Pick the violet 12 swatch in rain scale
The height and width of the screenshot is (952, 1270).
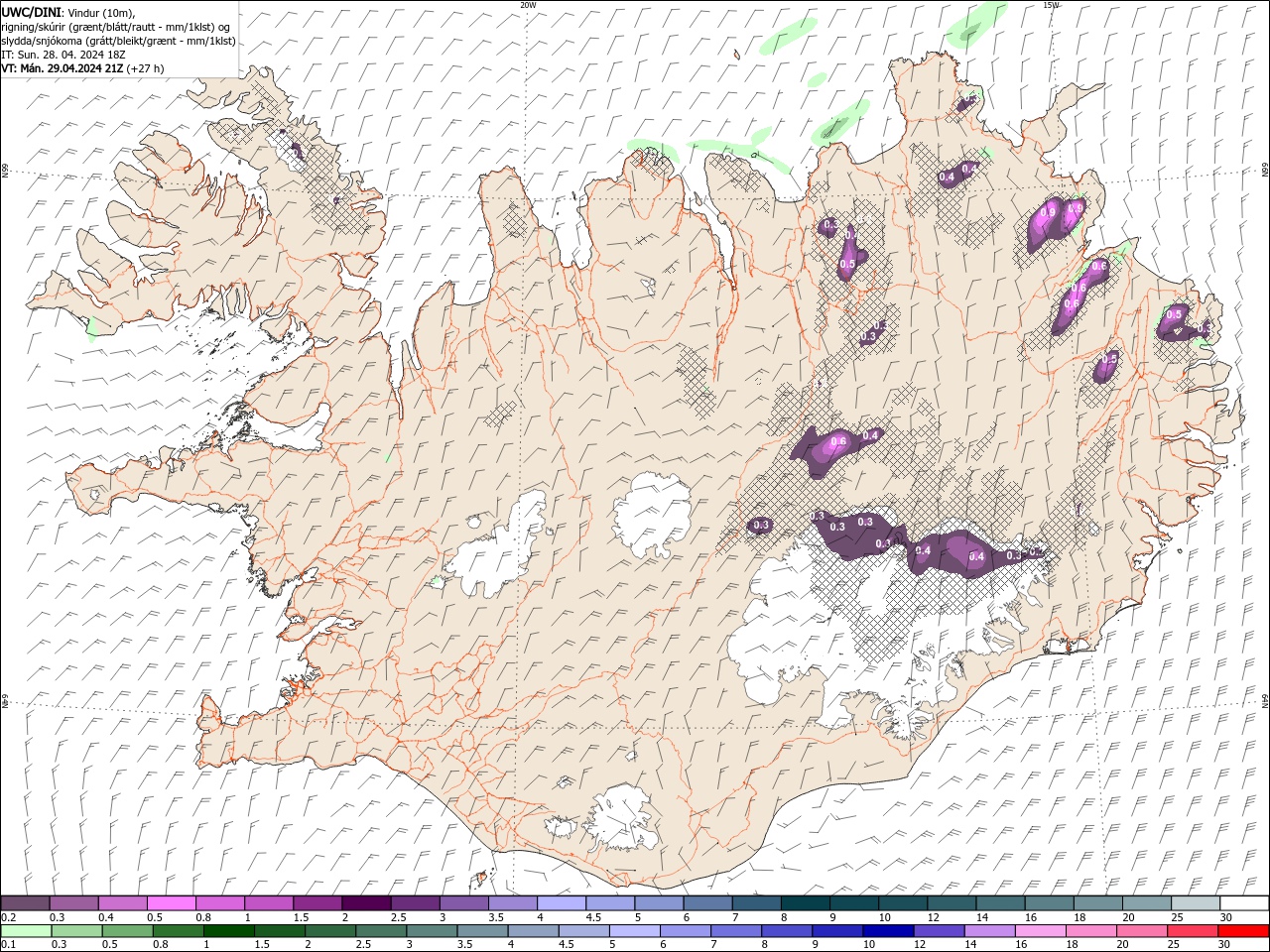click(x=939, y=931)
